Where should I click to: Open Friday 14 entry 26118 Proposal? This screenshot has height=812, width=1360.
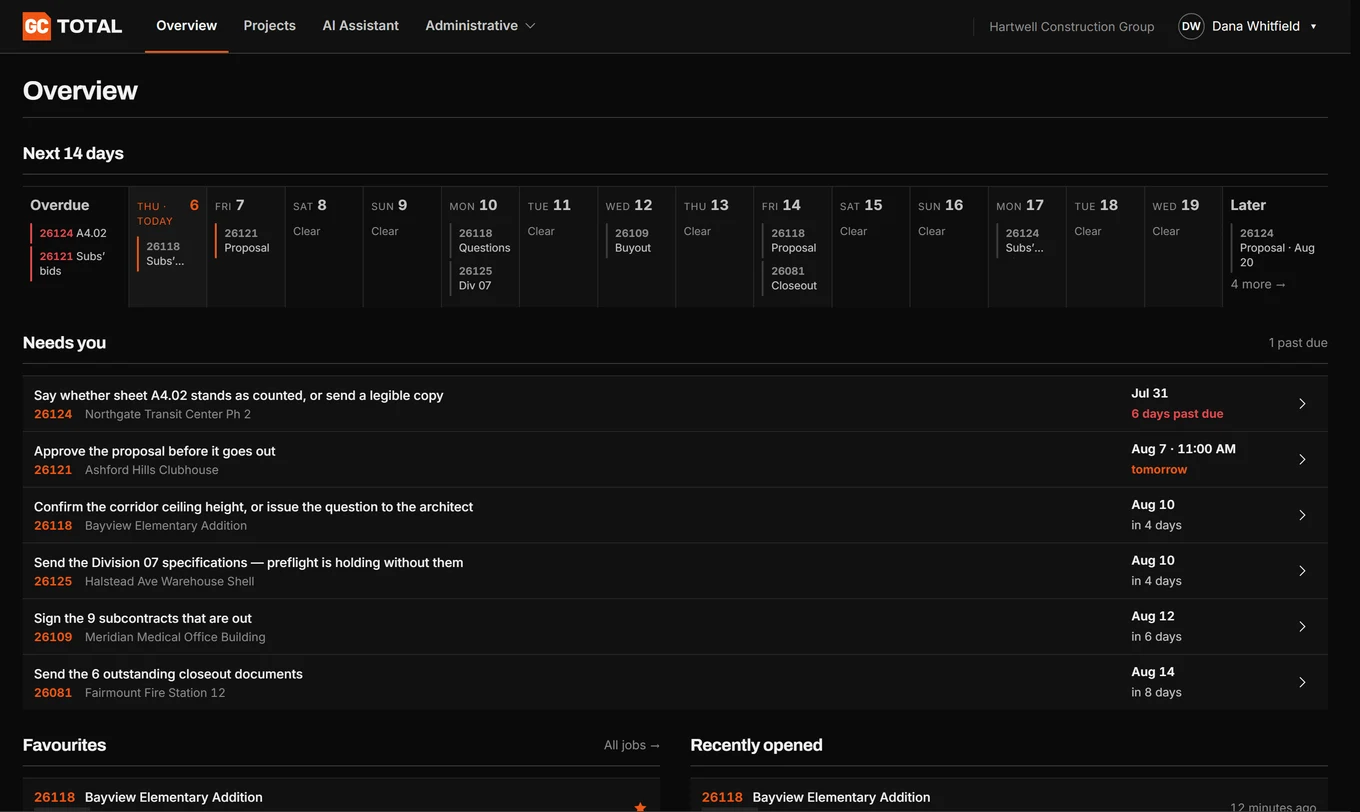793,240
